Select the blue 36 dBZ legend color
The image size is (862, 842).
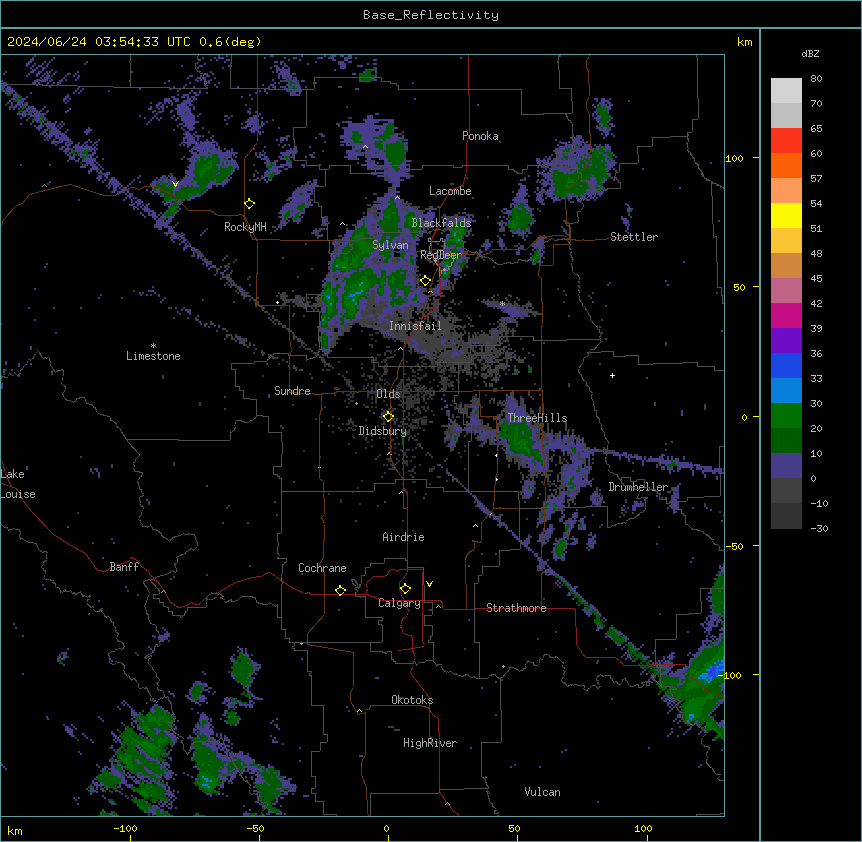(786, 365)
